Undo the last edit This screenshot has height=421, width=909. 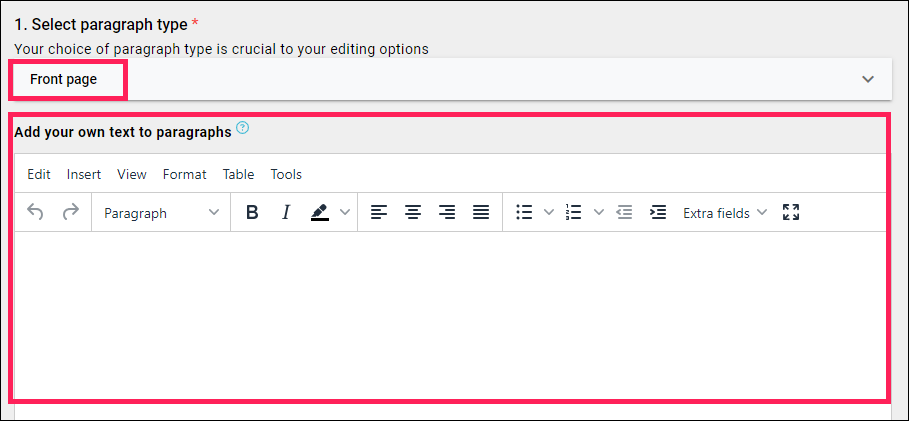(x=35, y=213)
